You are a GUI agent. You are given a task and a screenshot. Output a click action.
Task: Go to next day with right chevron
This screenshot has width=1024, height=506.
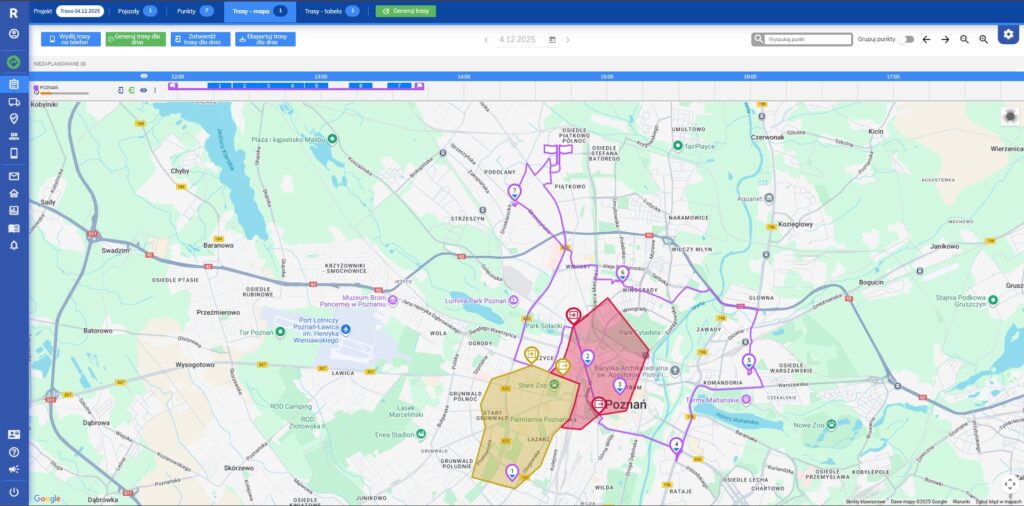point(568,40)
